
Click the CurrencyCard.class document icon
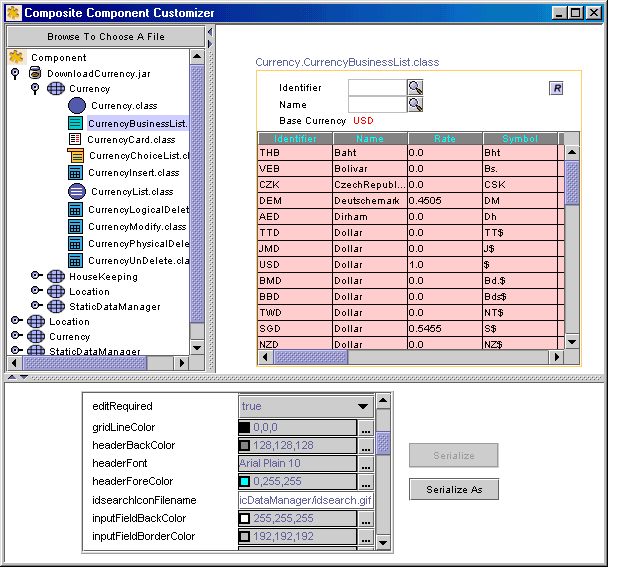tap(75, 139)
